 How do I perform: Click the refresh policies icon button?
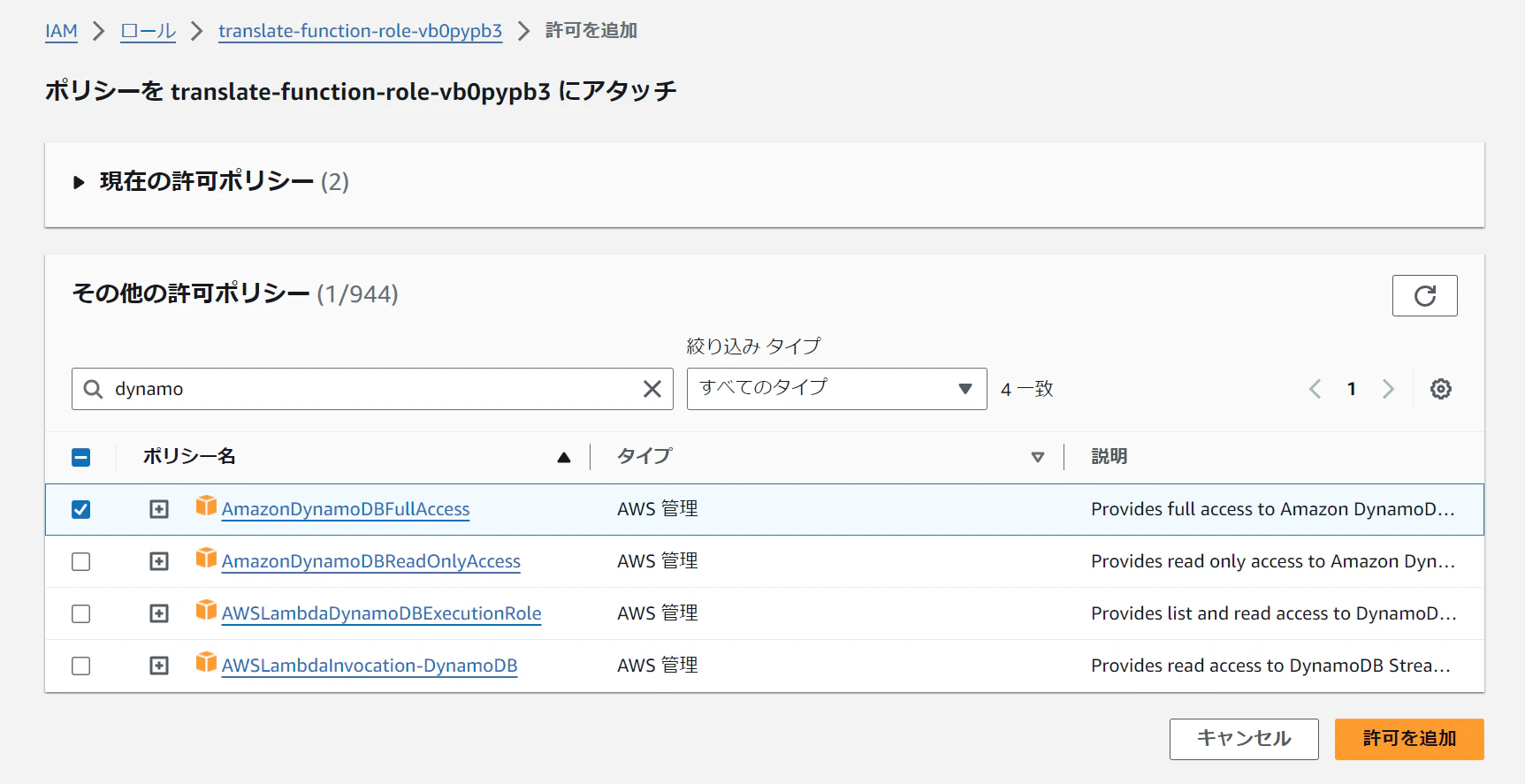pyautogui.click(x=1424, y=295)
